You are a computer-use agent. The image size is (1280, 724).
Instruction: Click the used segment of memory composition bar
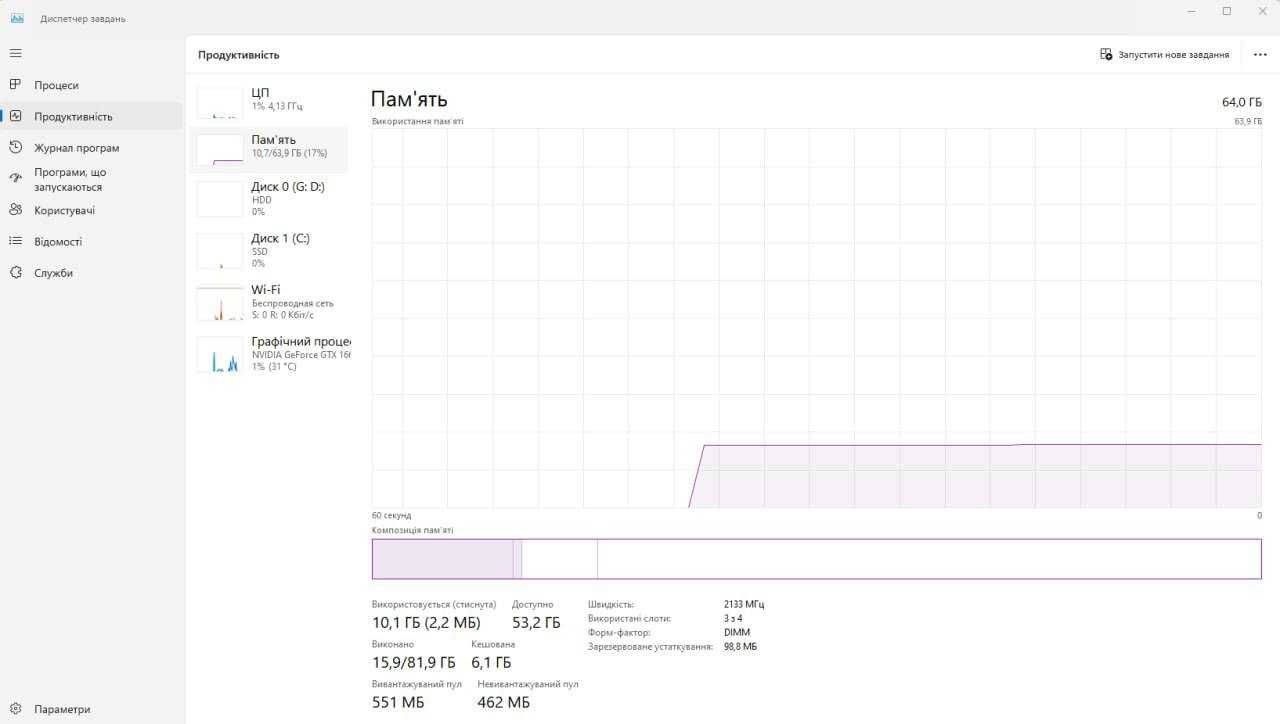tap(442, 559)
